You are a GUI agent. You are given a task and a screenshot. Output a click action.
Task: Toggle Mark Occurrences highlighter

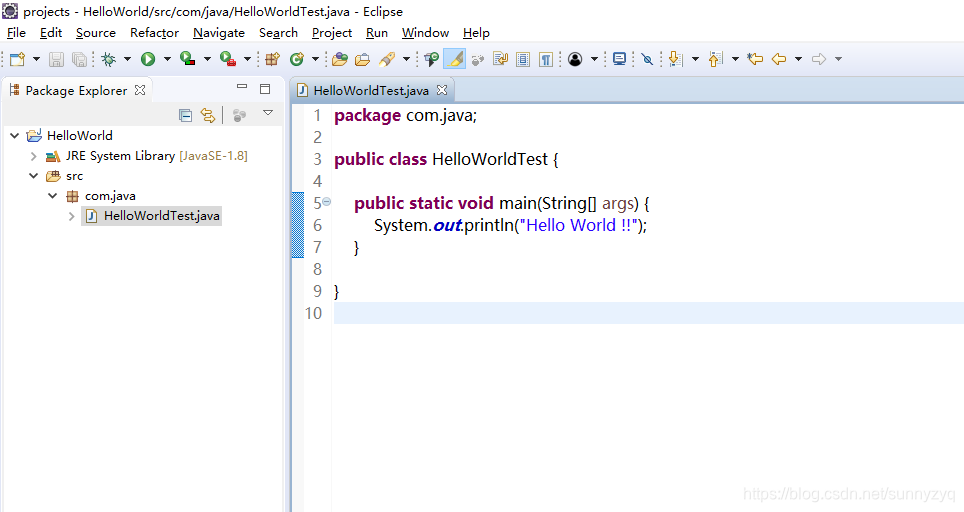[455, 59]
